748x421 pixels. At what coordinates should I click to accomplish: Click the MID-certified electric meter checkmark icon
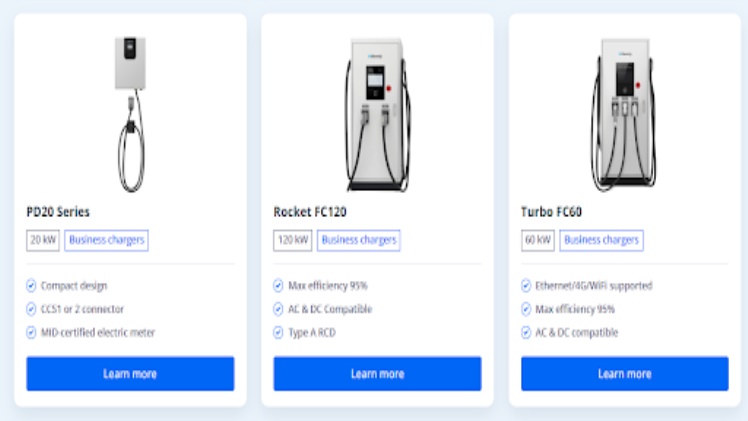pyautogui.click(x=31, y=332)
